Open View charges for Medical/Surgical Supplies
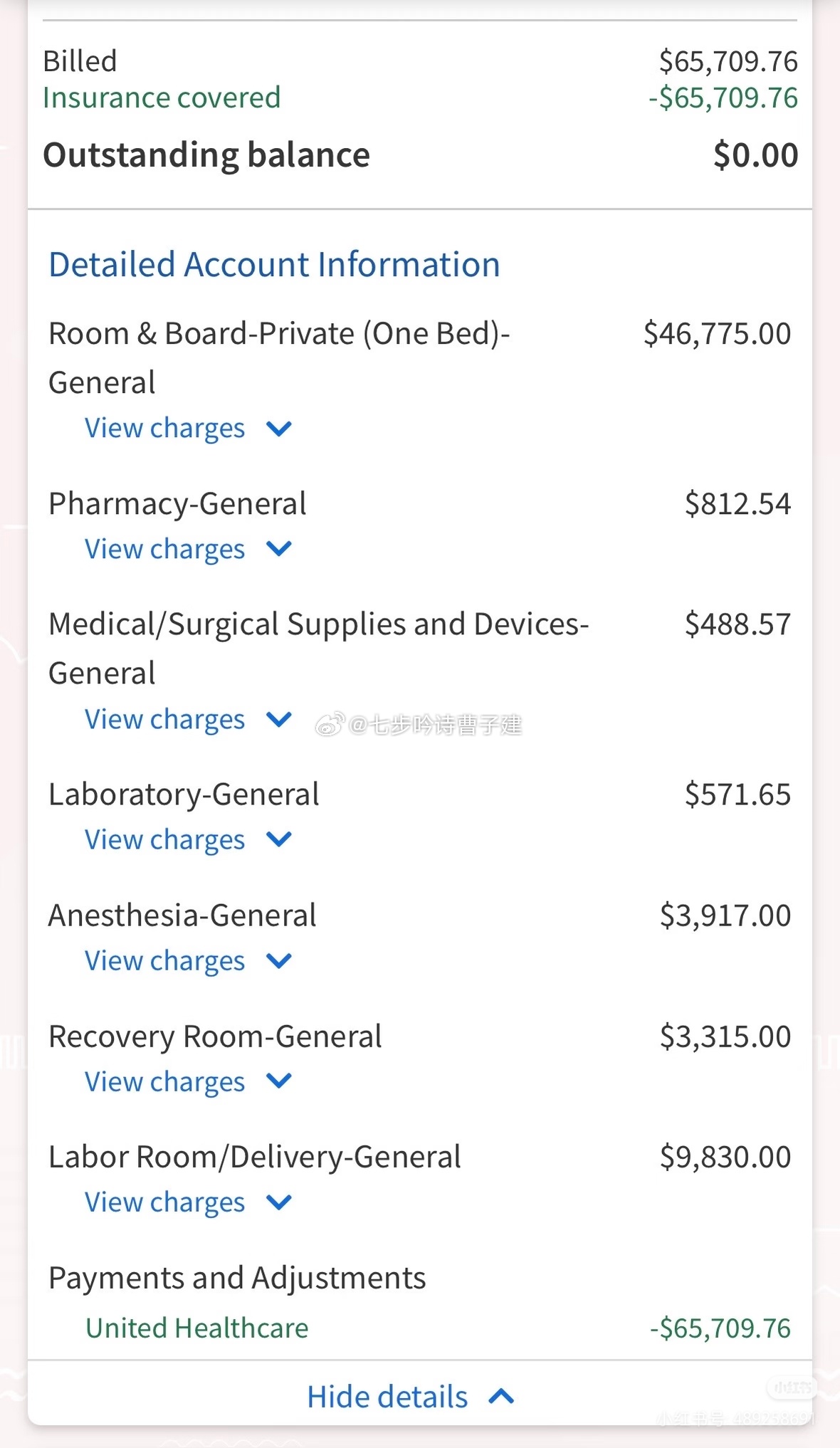This screenshot has width=840, height=1448. click(x=164, y=720)
